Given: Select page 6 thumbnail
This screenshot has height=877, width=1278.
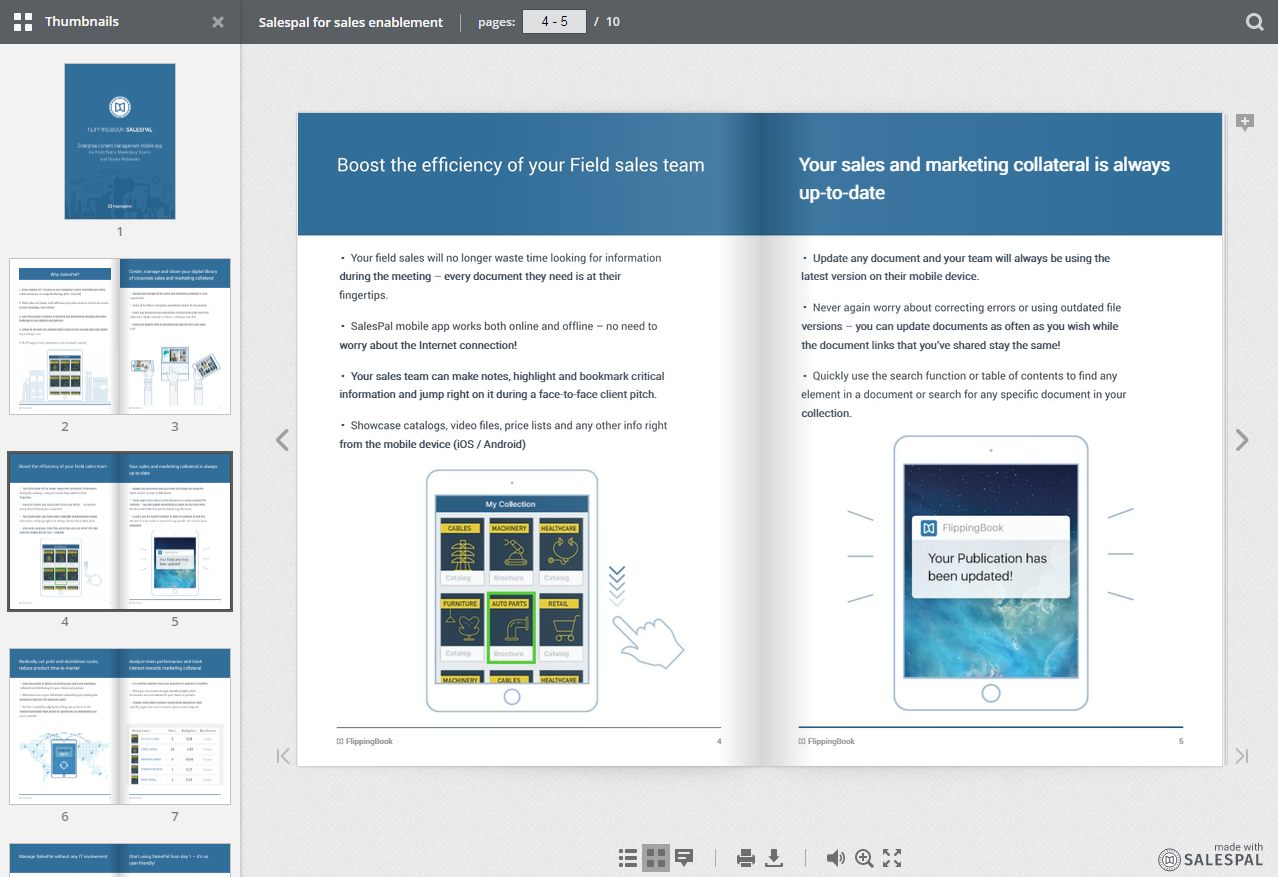Looking at the screenshot, I should (65, 726).
